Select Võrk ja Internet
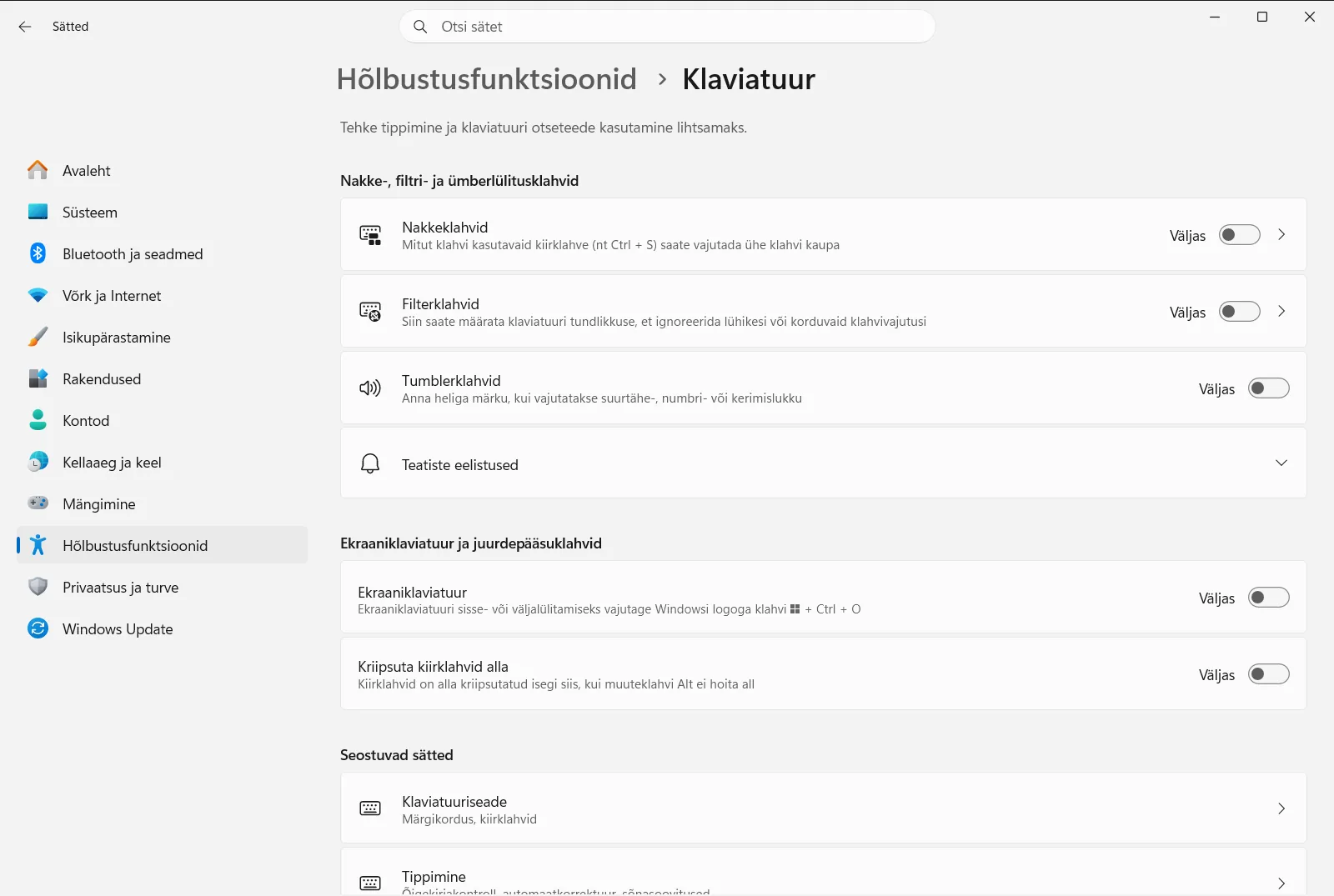1334x896 pixels. point(162,295)
